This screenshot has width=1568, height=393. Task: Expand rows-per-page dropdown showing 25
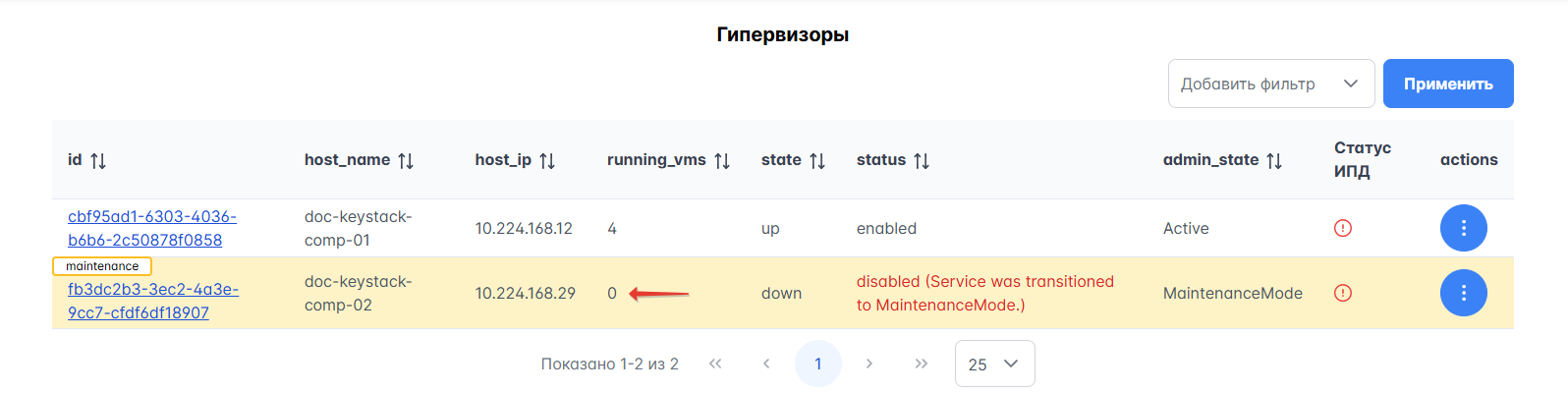(994, 364)
